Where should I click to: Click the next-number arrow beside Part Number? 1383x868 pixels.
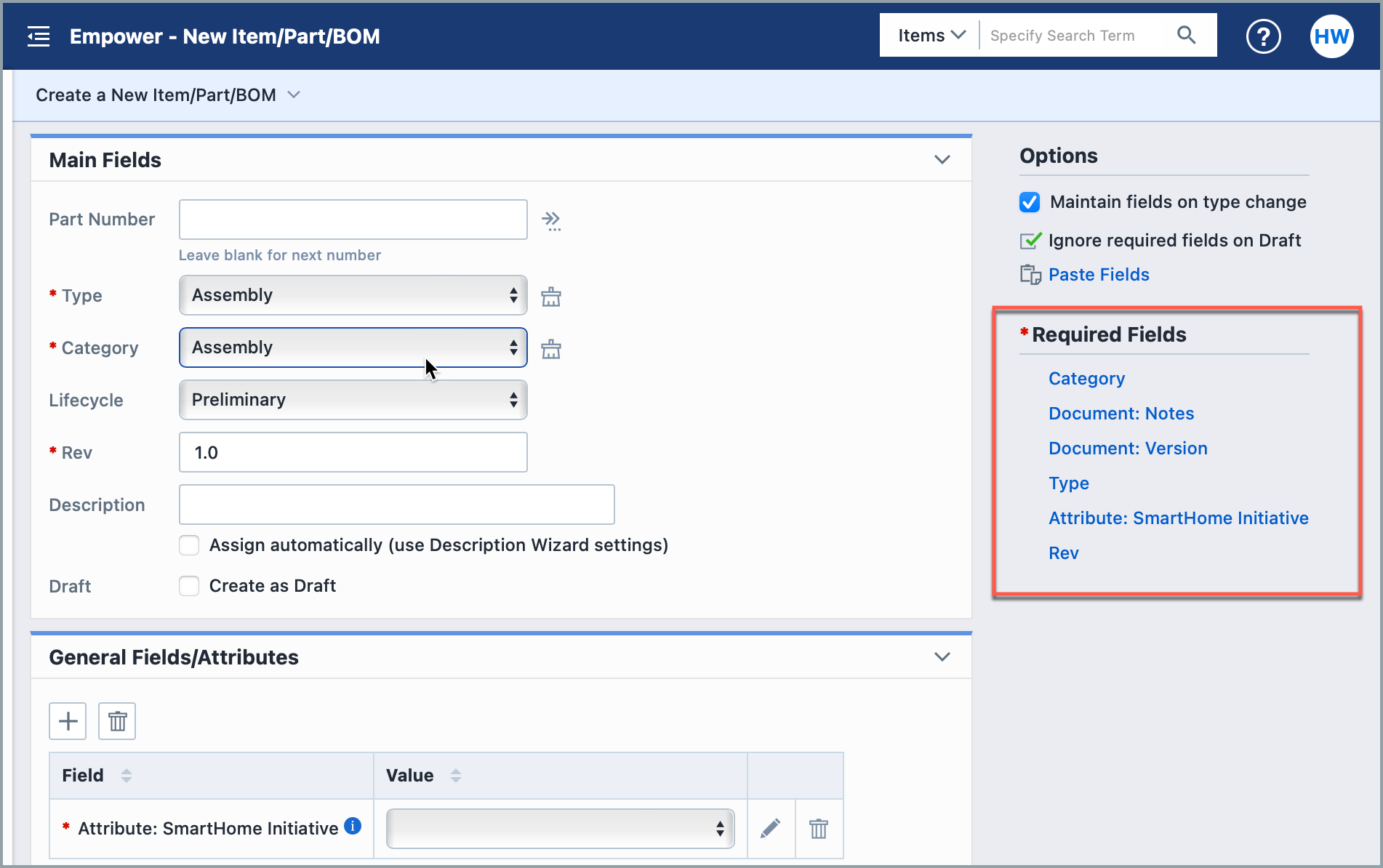click(x=553, y=220)
